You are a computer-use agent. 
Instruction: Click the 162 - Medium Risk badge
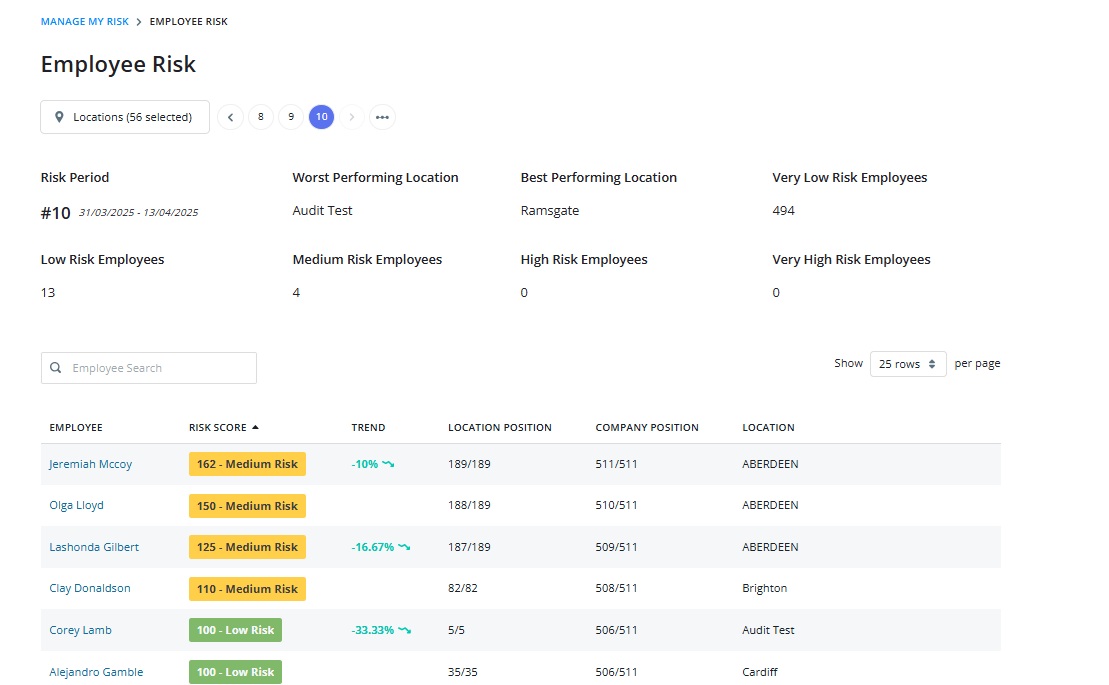pos(248,464)
